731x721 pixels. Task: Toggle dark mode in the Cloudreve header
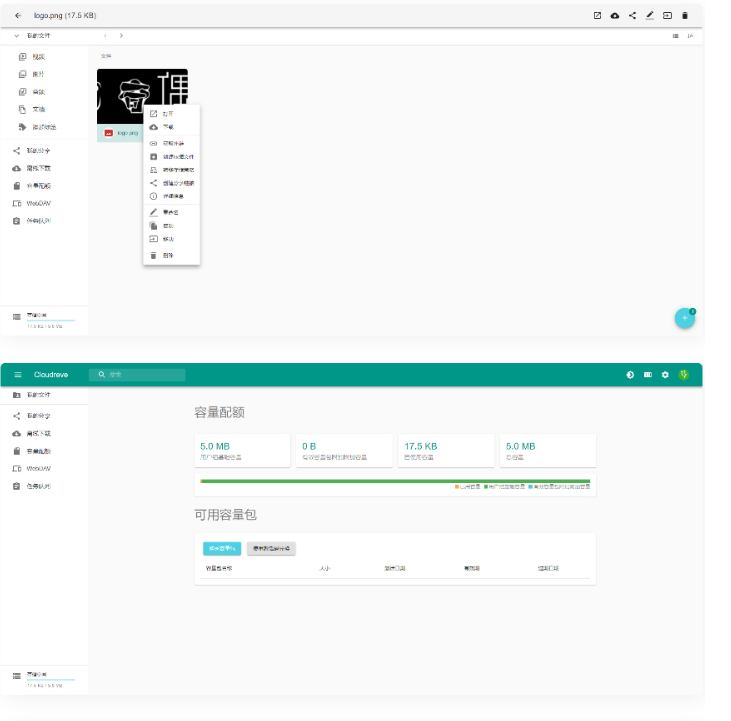[x=630, y=375]
